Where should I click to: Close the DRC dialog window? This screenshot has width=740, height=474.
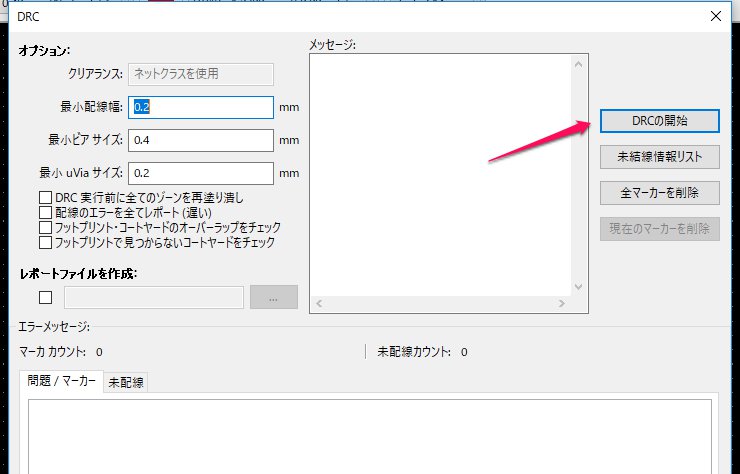click(x=714, y=16)
